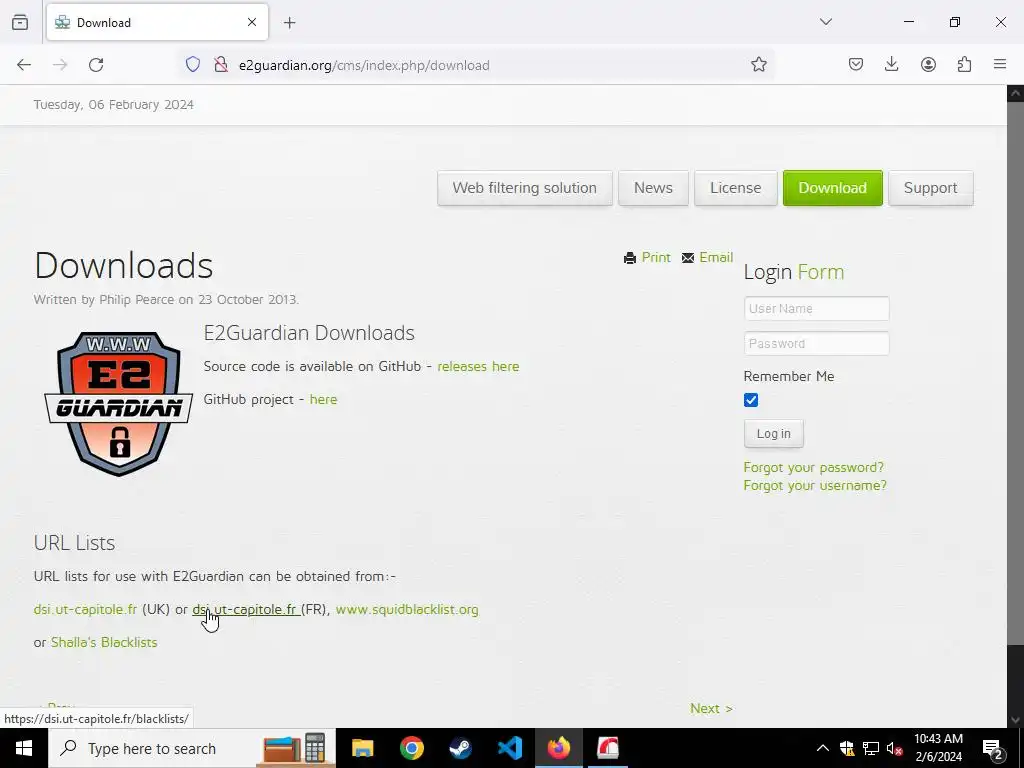Focus the User Name input field
The width and height of the screenshot is (1024, 768).
[816, 308]
